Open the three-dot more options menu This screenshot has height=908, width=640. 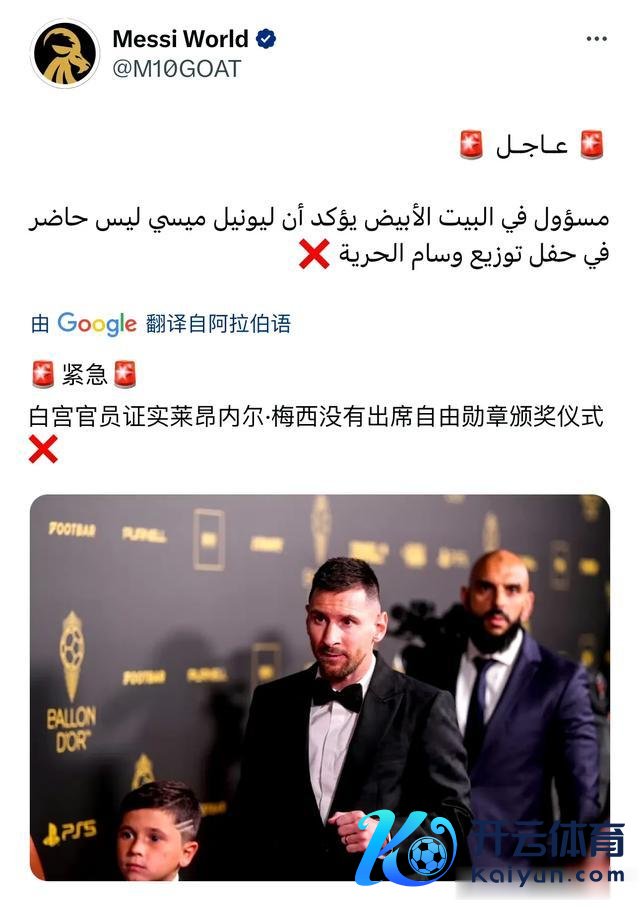pyautogui.click(x=597, y=39)
